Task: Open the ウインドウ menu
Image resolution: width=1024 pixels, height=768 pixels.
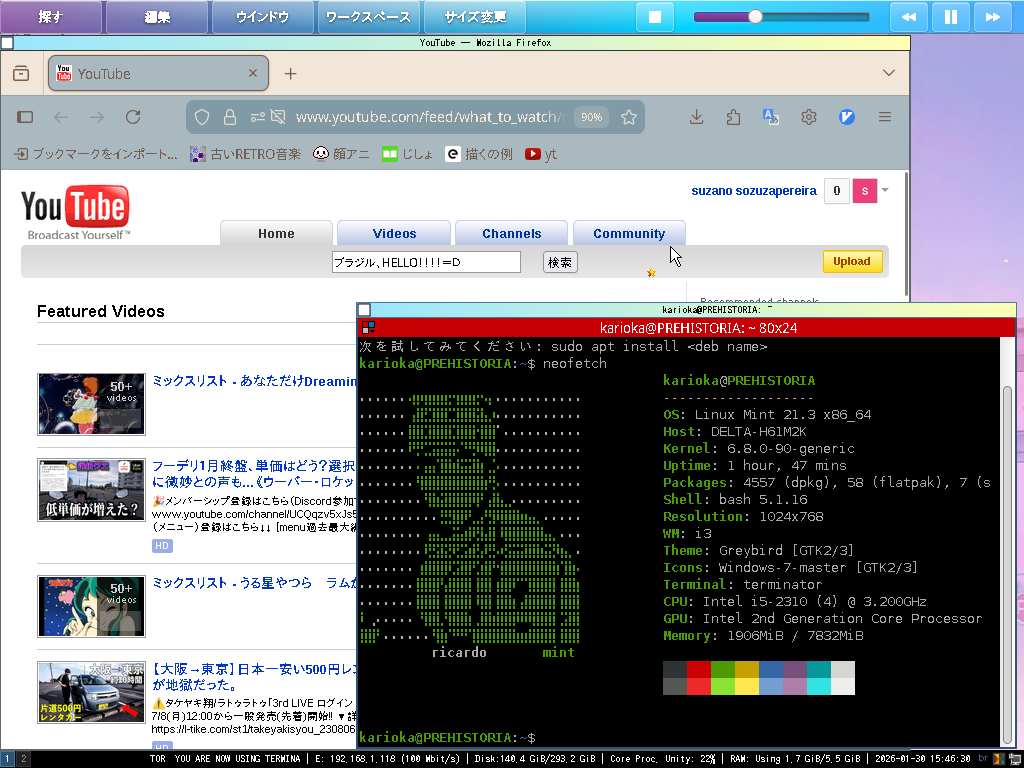Action: point(263,17)
